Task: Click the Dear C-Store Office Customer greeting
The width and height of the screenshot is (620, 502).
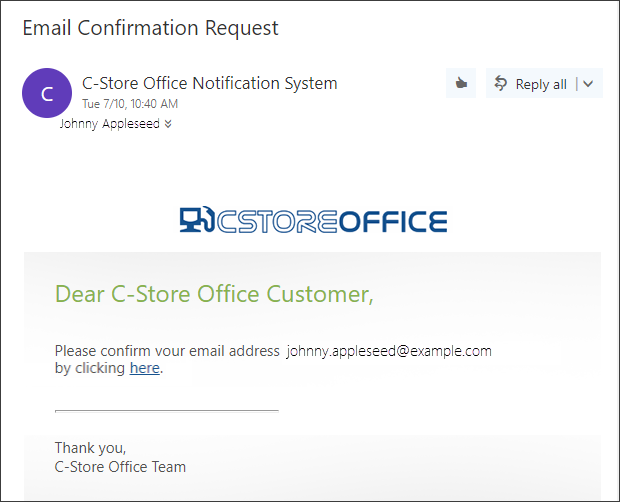Action: 214,294
